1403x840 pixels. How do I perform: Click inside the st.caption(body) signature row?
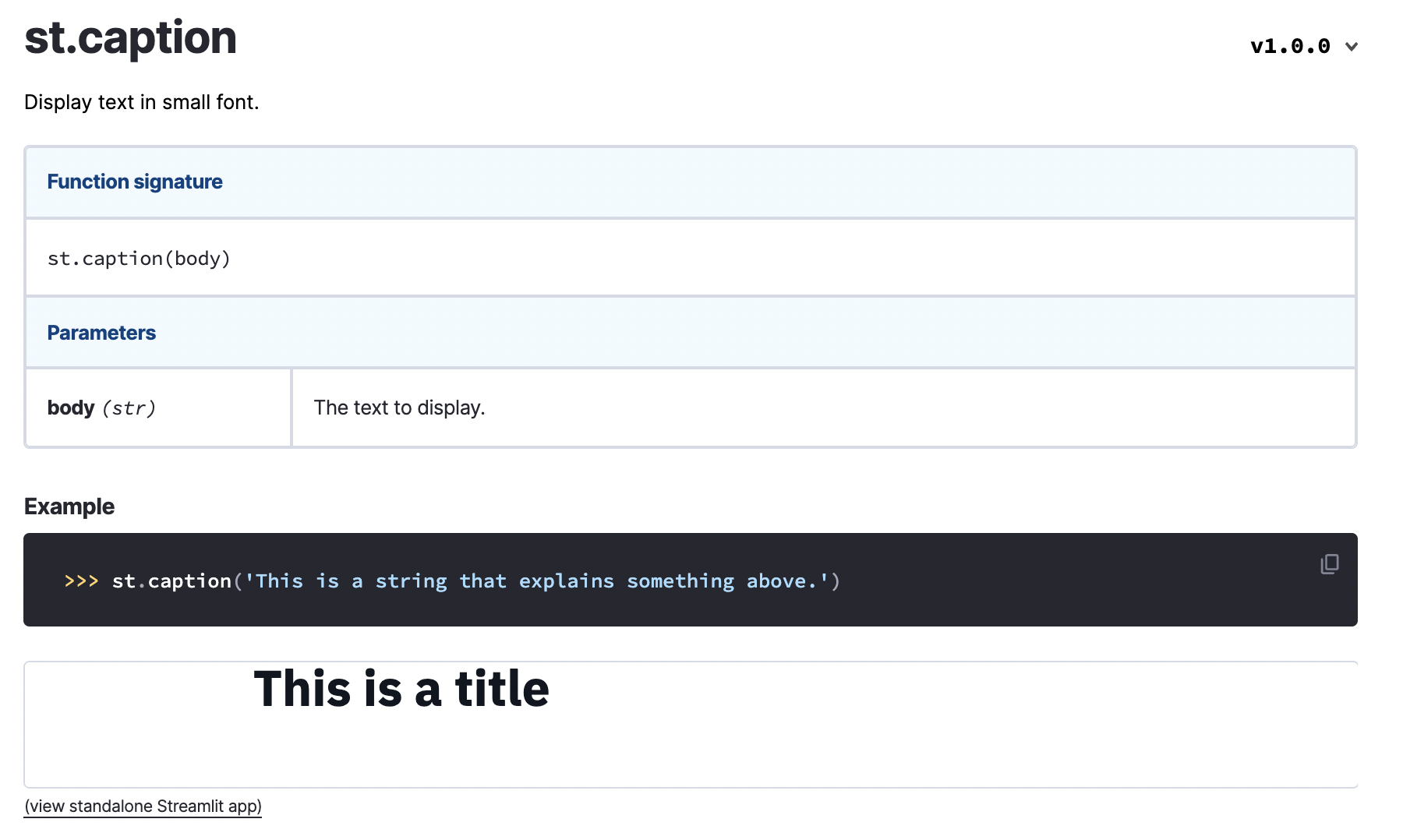[x=139, y=258]
